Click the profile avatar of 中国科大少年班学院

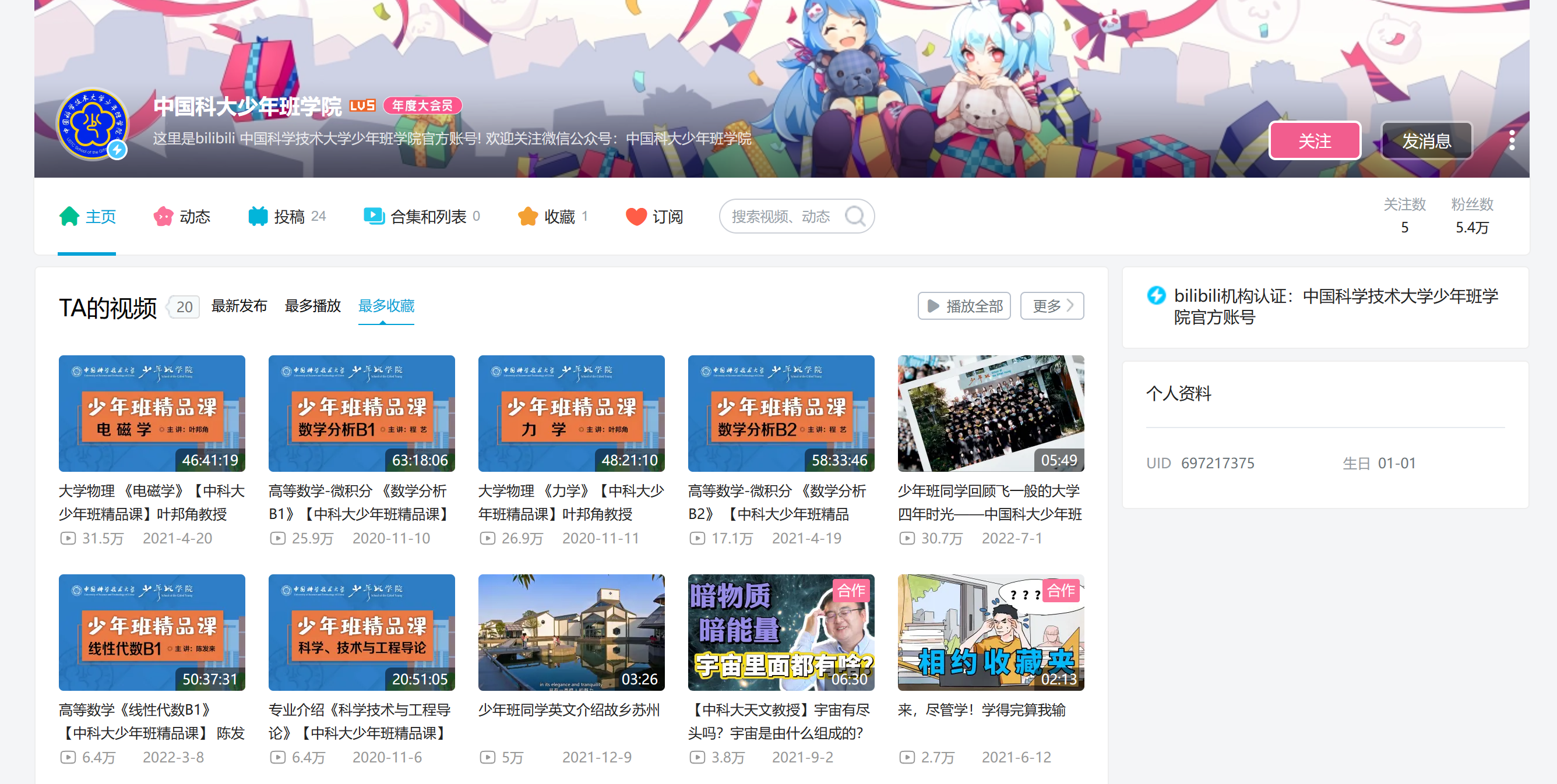coord(93,125)
